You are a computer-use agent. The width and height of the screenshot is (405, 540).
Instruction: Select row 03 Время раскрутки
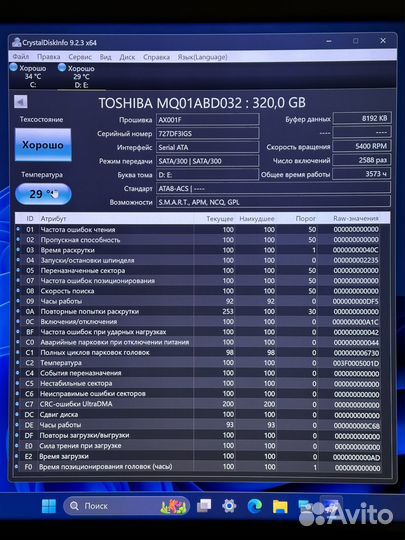coord(198,250)
